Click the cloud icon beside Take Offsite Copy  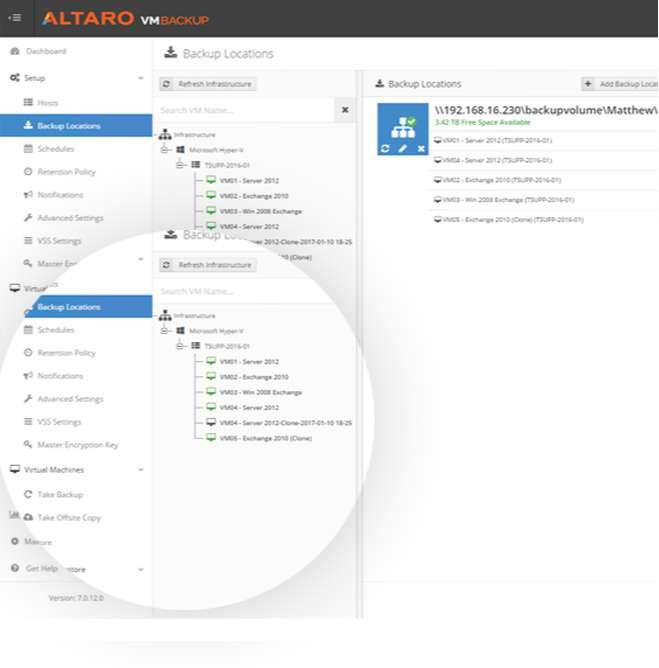pos(28,517)
